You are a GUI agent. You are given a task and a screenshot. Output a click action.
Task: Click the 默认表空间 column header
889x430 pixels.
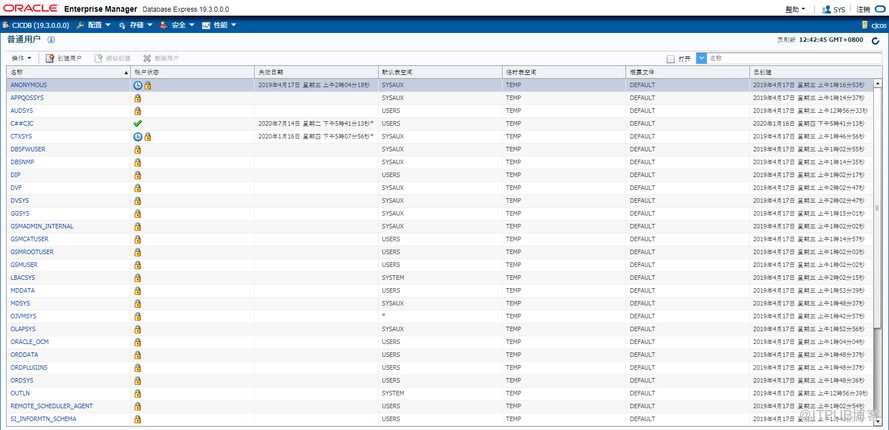coord(440,73)
